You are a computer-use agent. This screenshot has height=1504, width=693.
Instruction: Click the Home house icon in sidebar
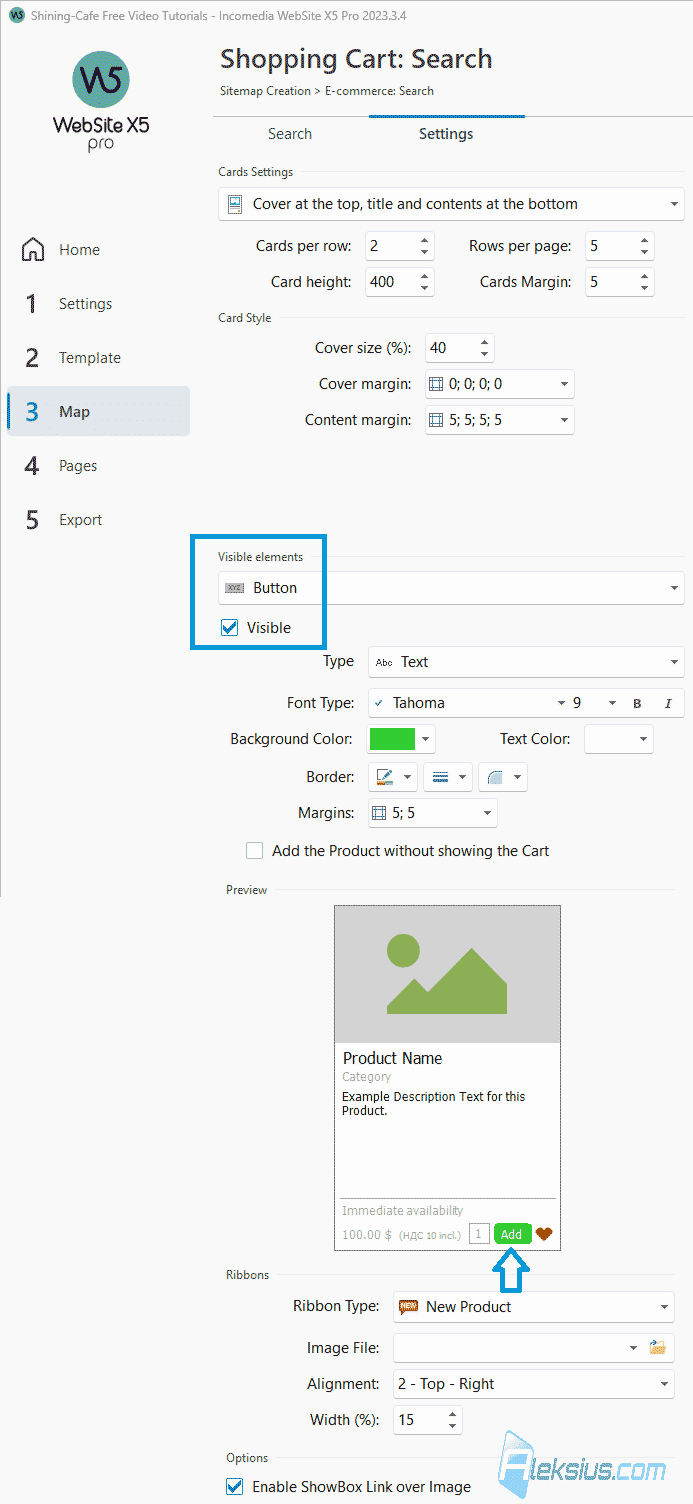(33, 249)
